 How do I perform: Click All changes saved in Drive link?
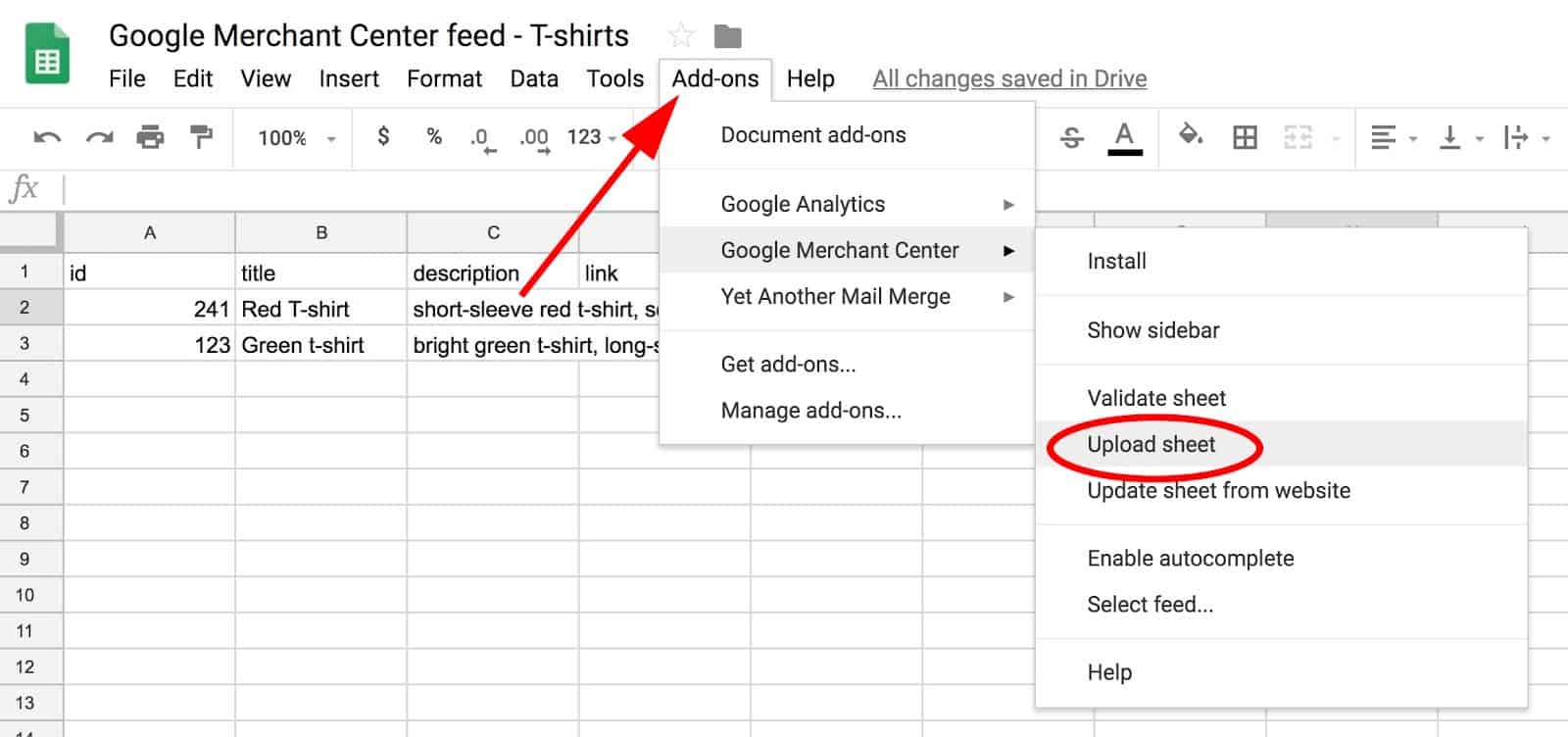tap(1009, 78)
